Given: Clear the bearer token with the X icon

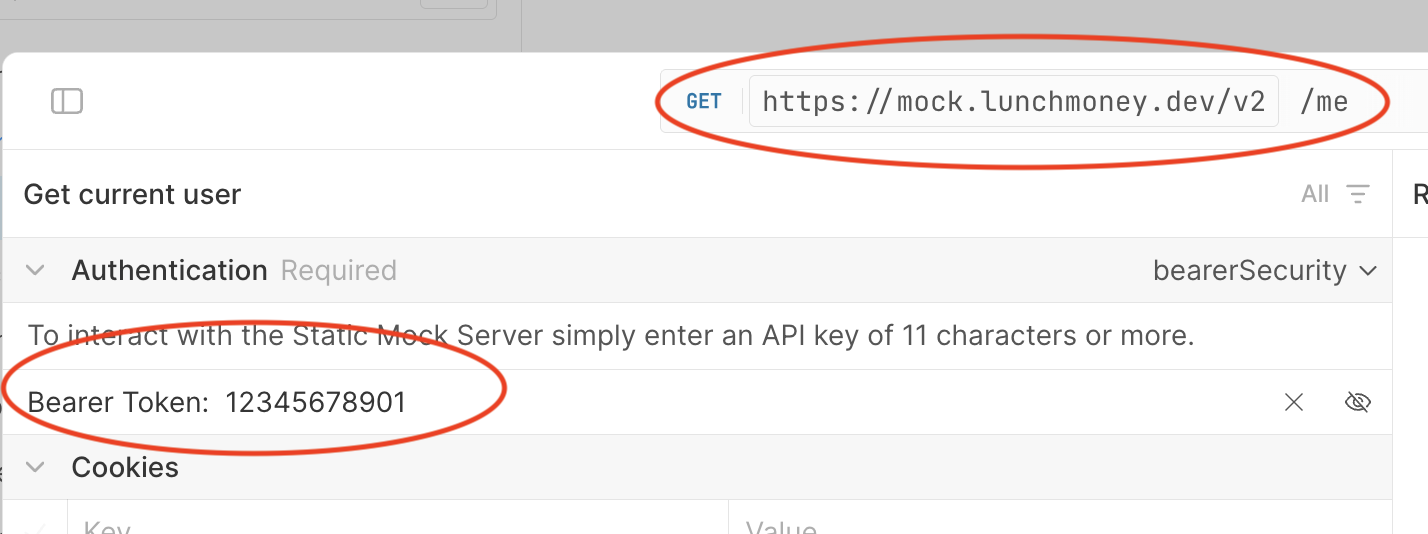Looking at the screenshot, I should 1294,402.
